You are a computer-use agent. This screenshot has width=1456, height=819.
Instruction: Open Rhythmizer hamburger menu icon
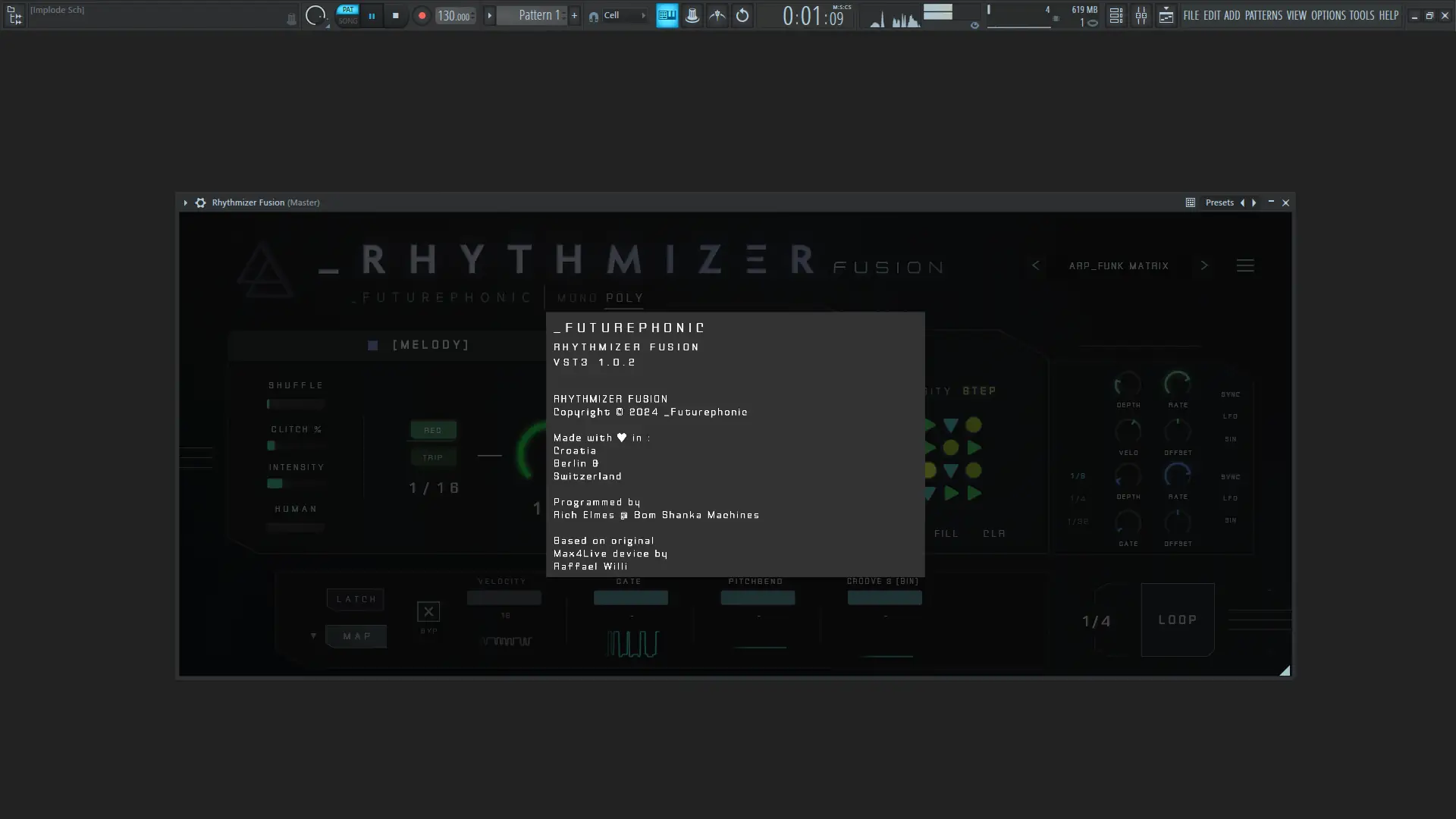[x=1245, y=266]
